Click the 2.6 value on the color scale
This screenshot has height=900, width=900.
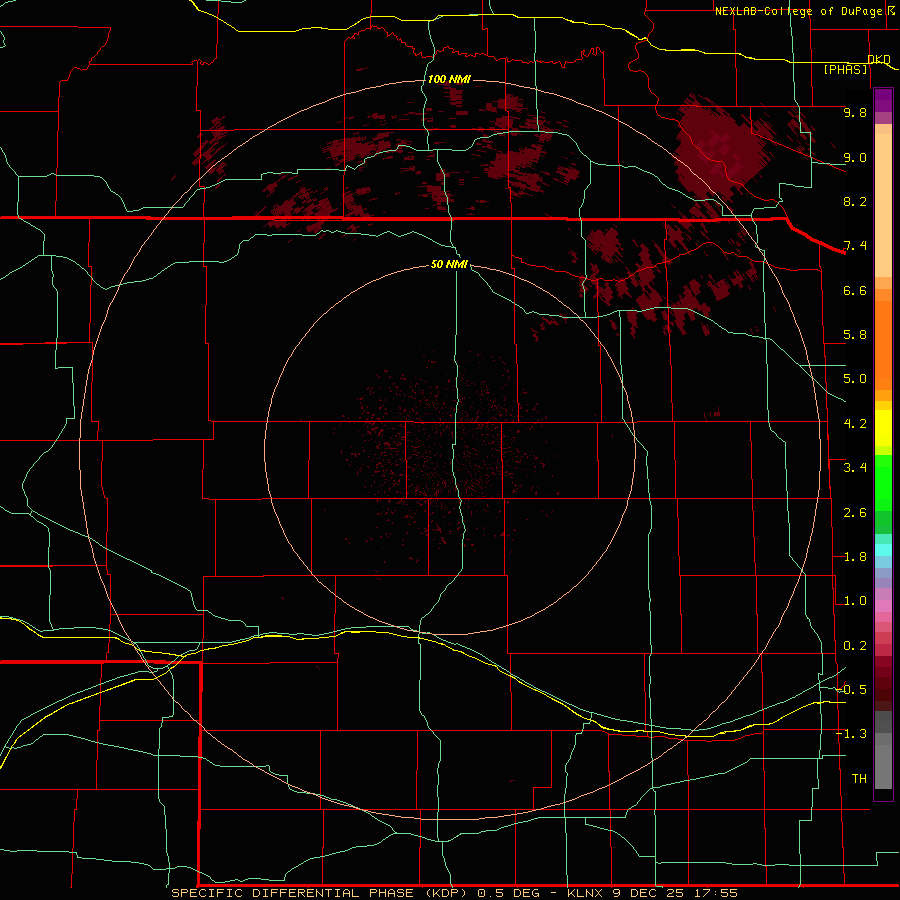click(x=855, y=513)
